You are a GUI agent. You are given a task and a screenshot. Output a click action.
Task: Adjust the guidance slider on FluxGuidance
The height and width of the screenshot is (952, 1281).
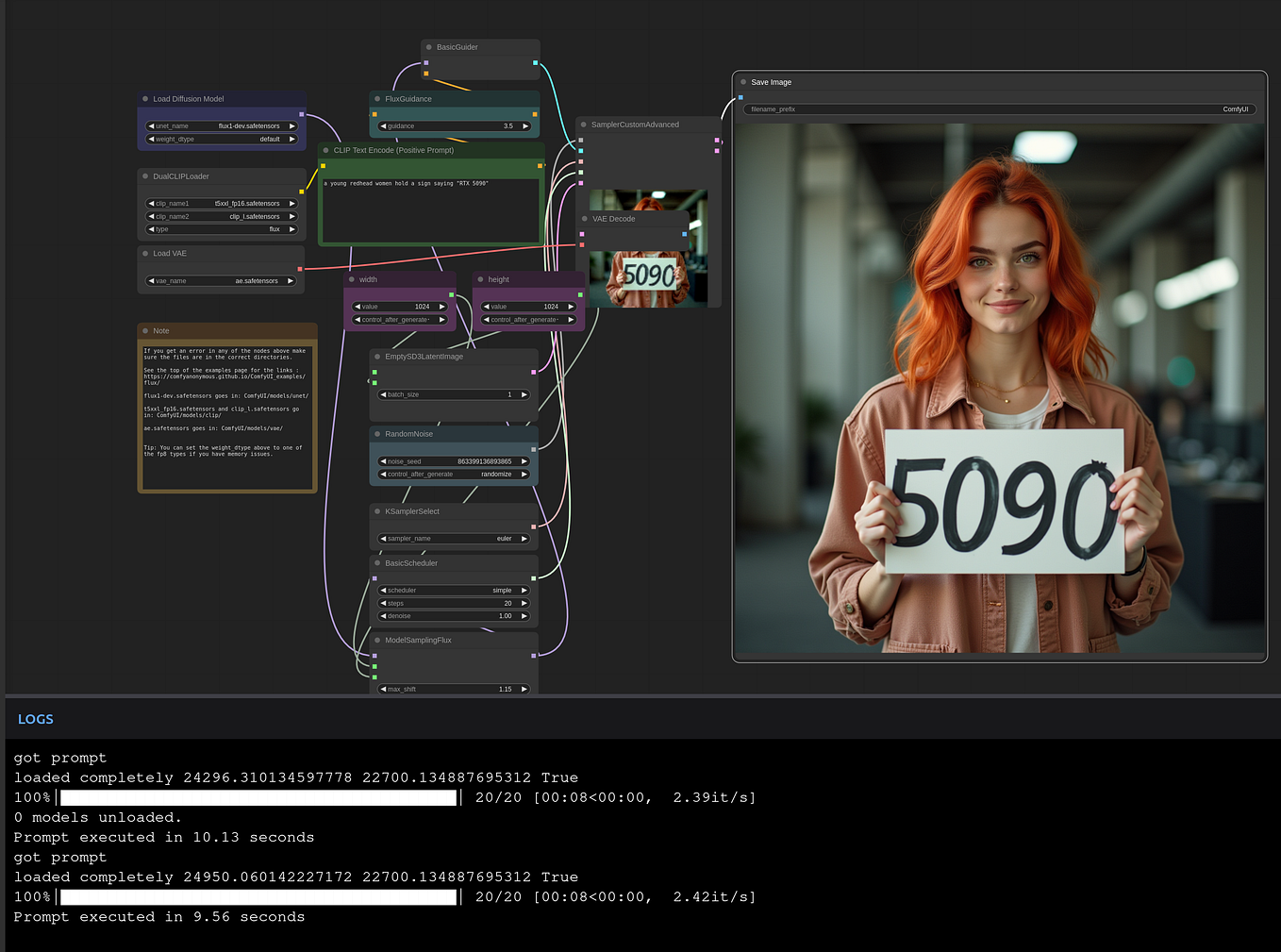point(454,125)
